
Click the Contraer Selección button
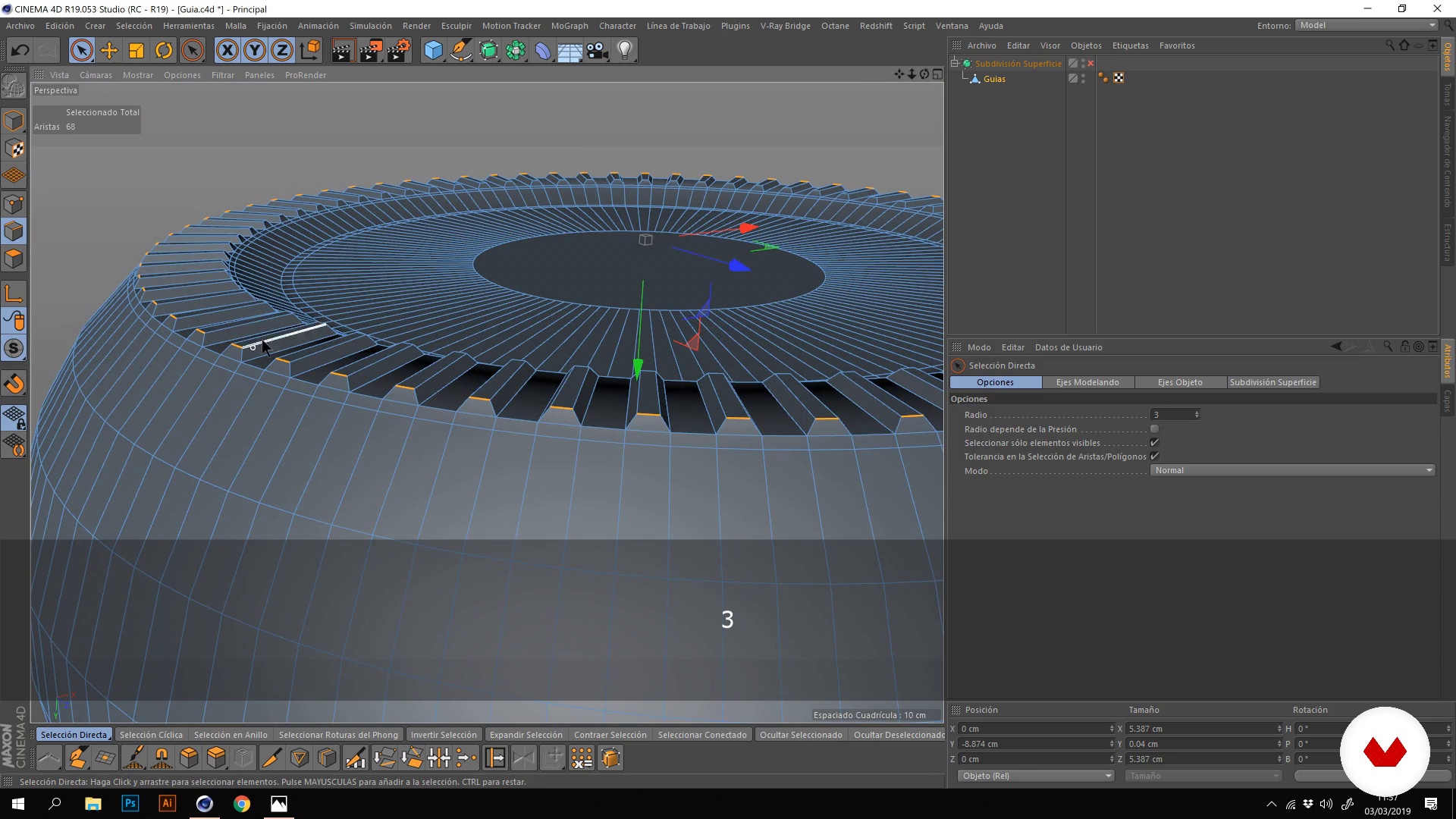click(x=610, y=735)
